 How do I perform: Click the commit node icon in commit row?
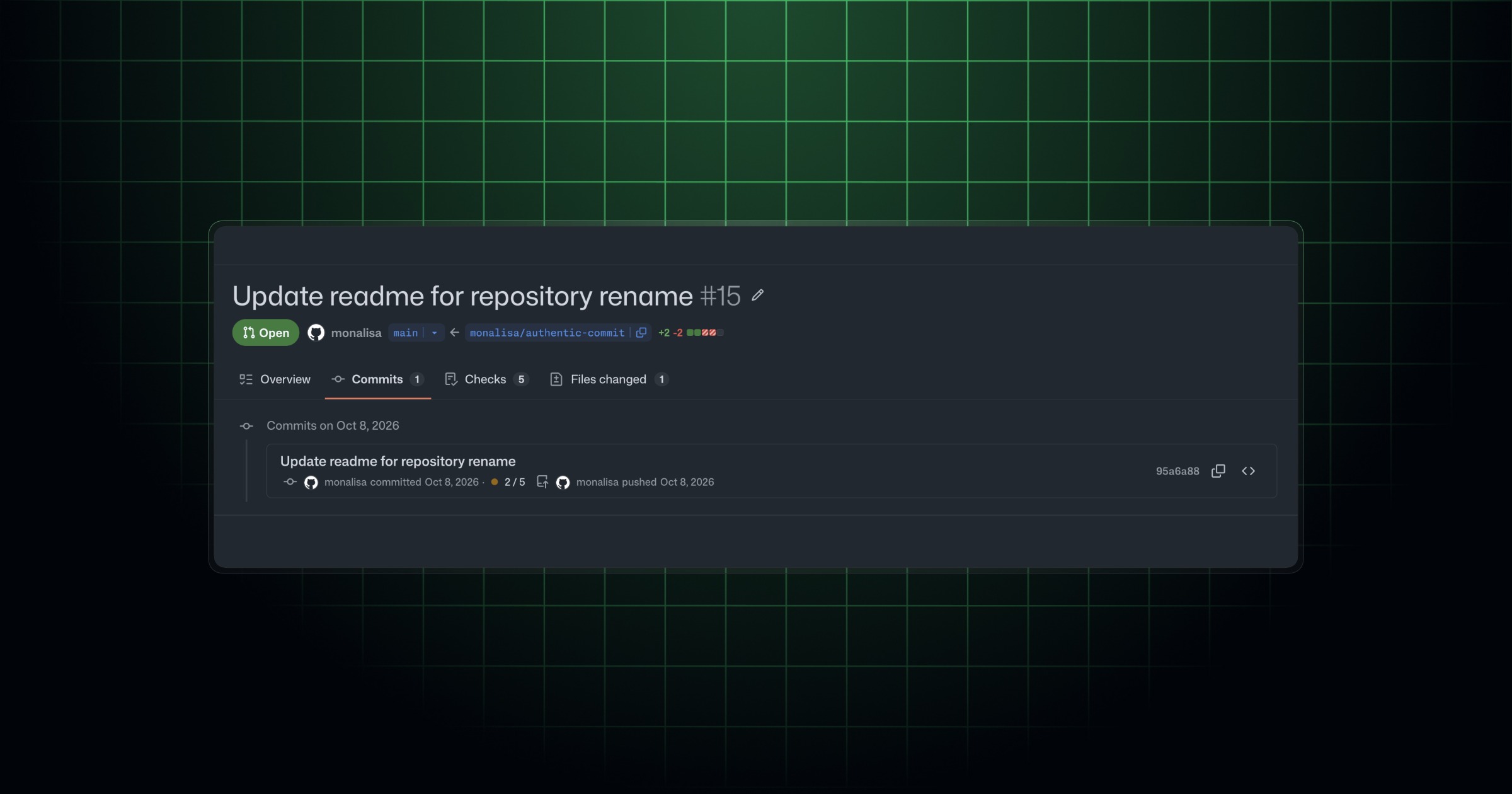pos(290,482)
